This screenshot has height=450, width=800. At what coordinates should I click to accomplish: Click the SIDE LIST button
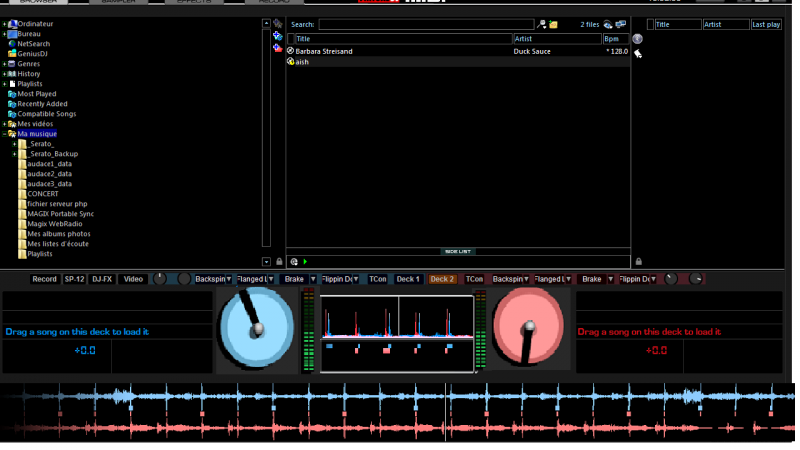click(x=457, y=251)
